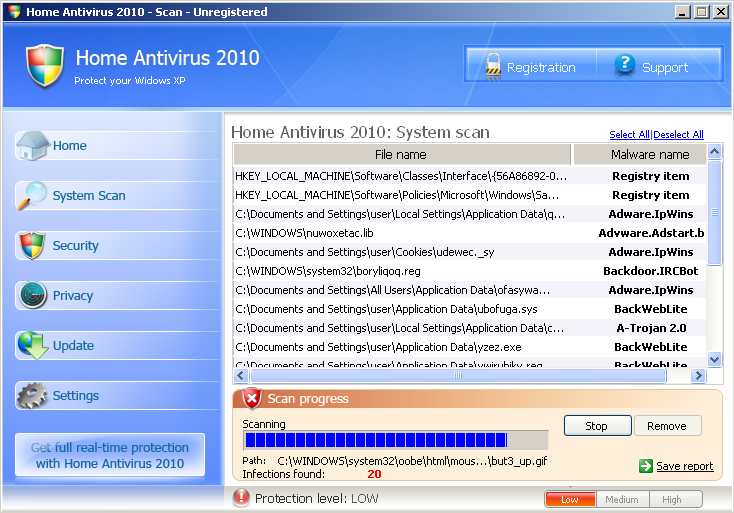Open the Privacy section
This screenshot has width=734, height=513.
click(117, 296)
